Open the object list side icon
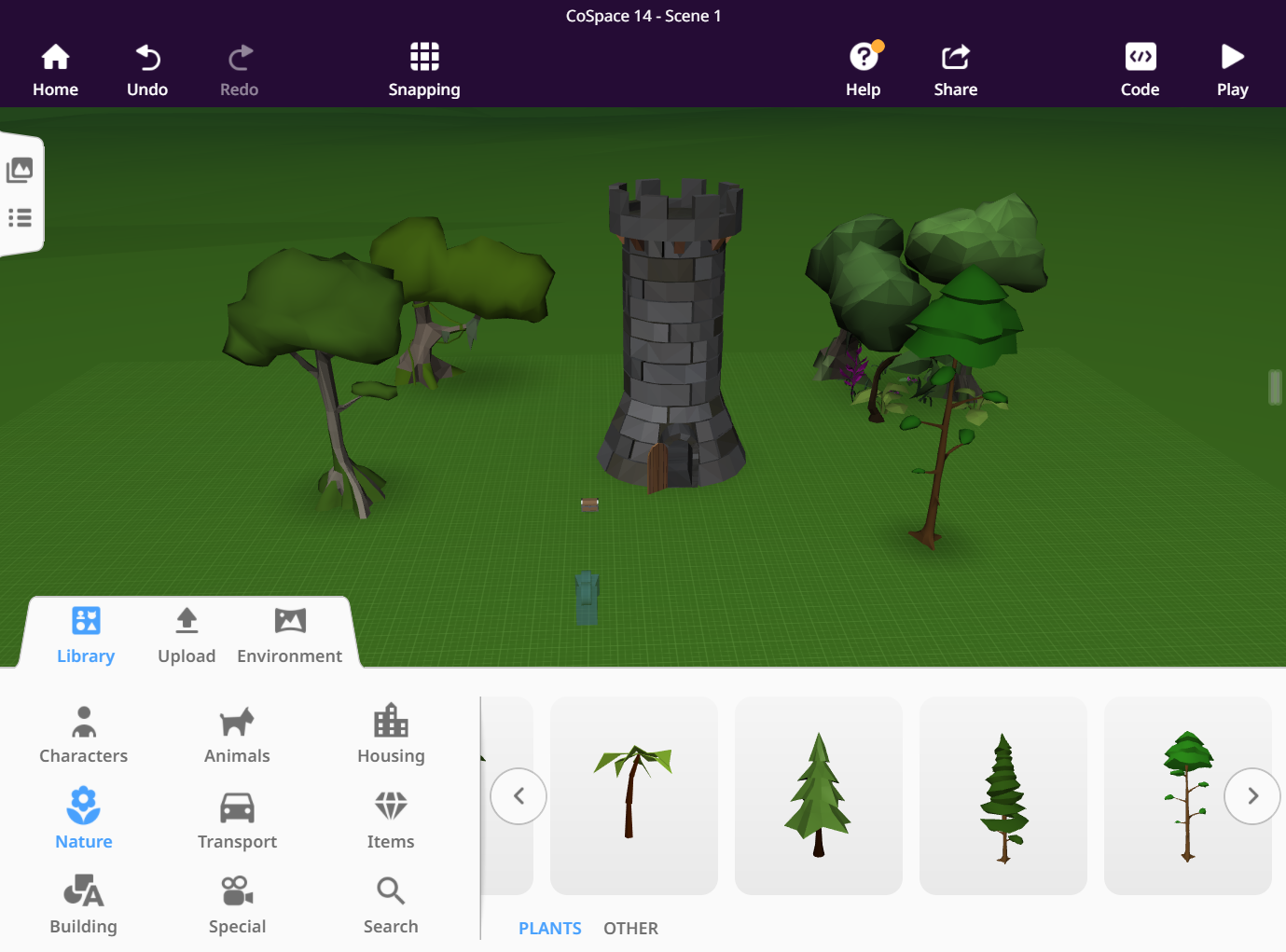This screenshot has height=952, width=1286. (x=20, y=218)
